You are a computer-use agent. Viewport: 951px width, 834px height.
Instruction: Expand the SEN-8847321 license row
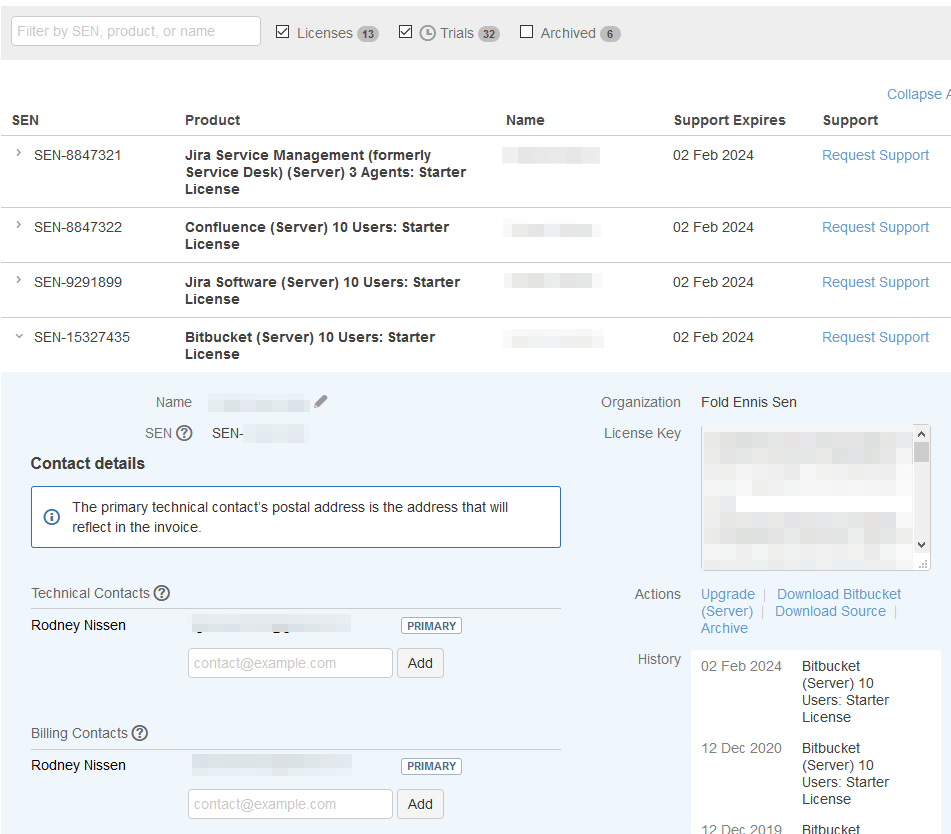coord(19,154)
